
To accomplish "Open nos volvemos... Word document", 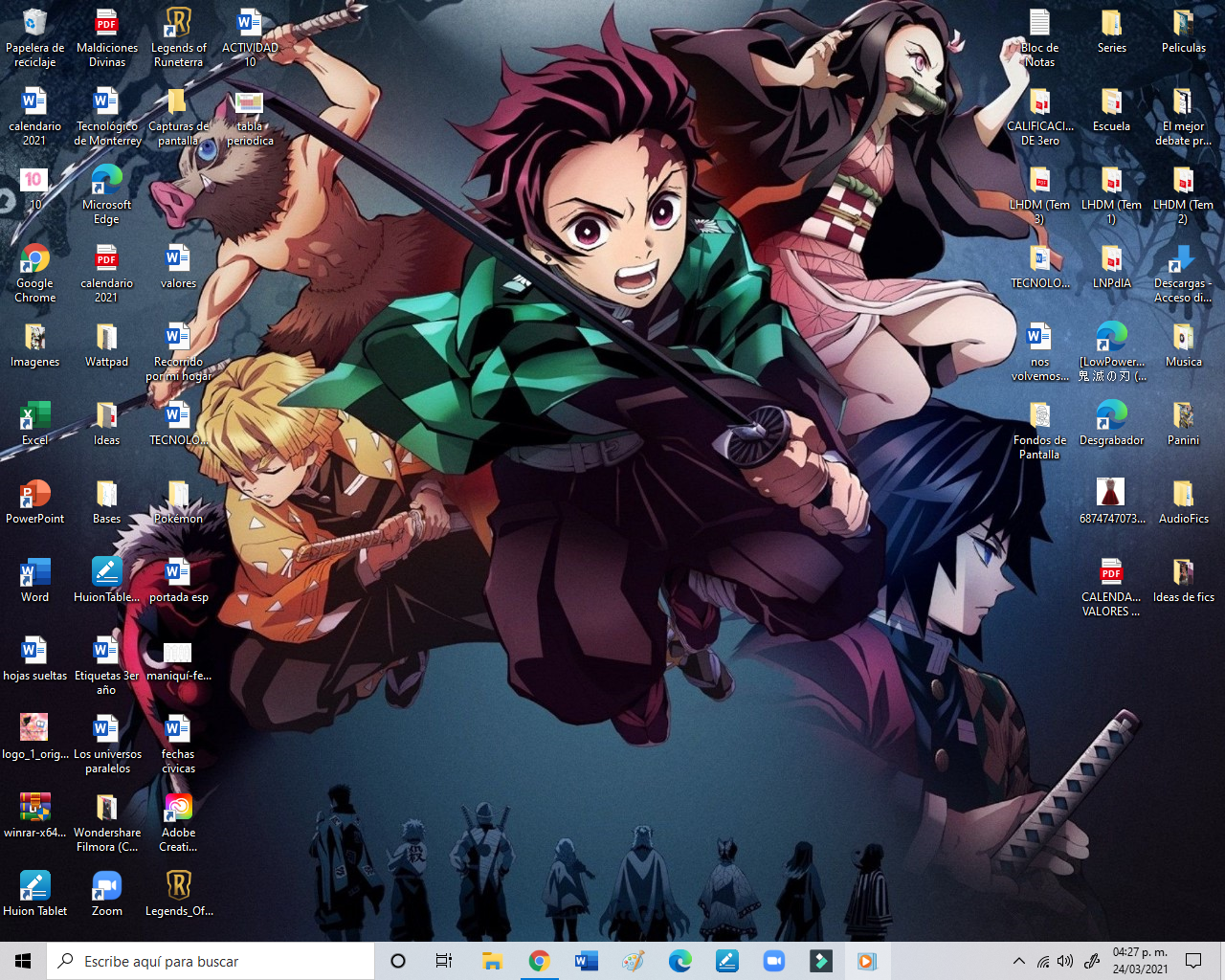I will (x=1039, y=352).
